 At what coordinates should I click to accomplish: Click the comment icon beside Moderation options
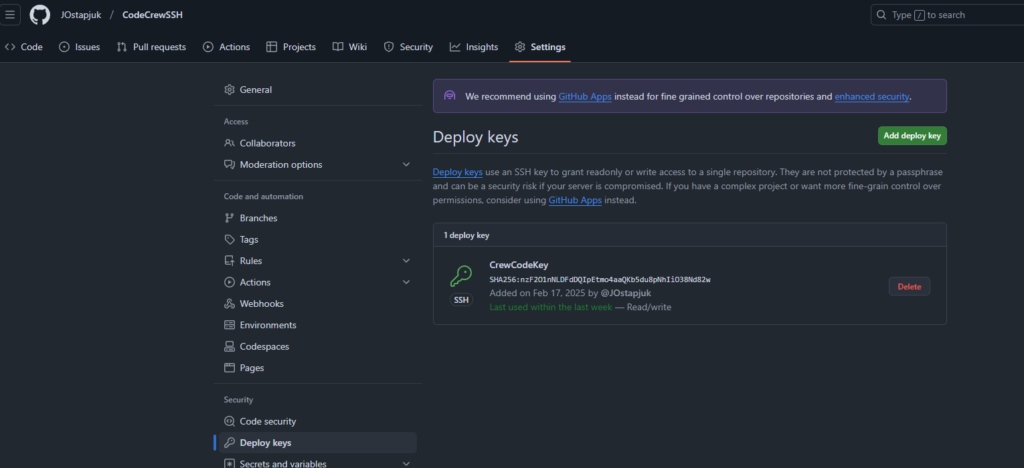(x=229, y=164)
